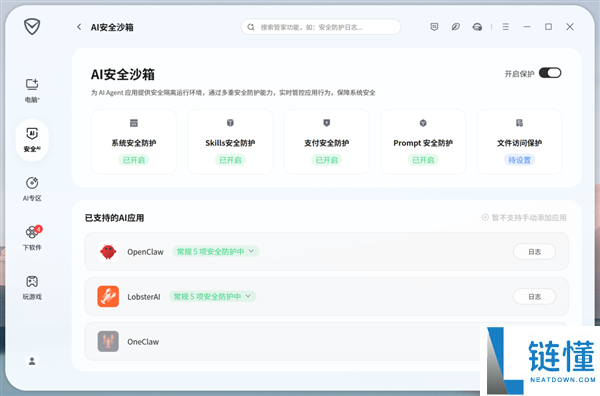Open 下软件 software download section
The image size is (600, 396).
click(x=32, y=238)
